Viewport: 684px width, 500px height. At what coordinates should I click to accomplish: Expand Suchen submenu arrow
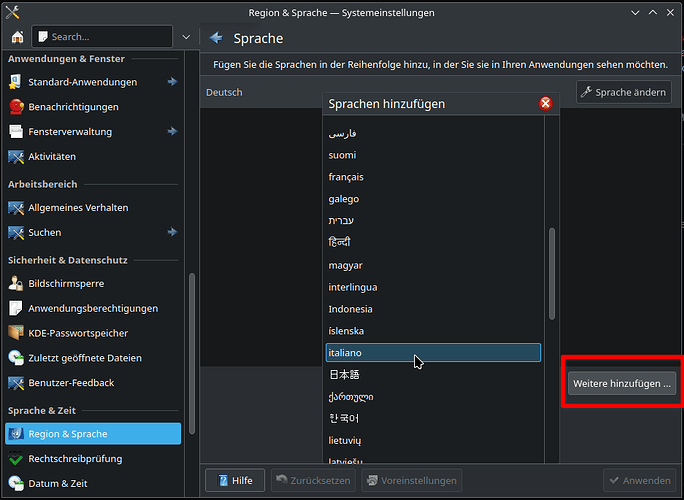point(173,232)
